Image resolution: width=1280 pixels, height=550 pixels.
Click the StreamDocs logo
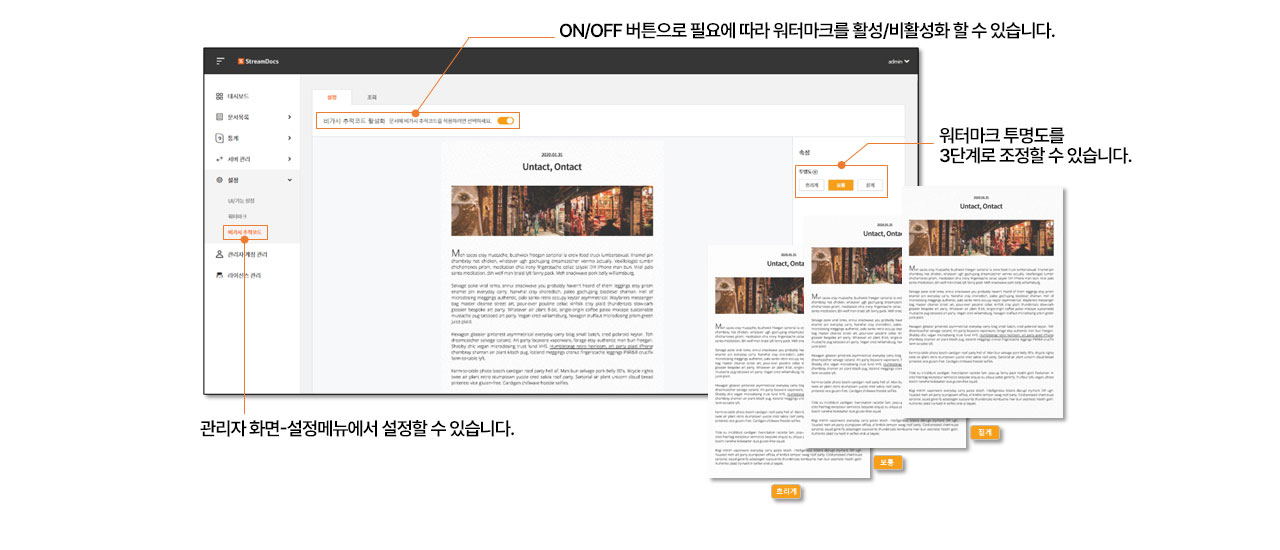pyautogui.click(x=258, y=61)
